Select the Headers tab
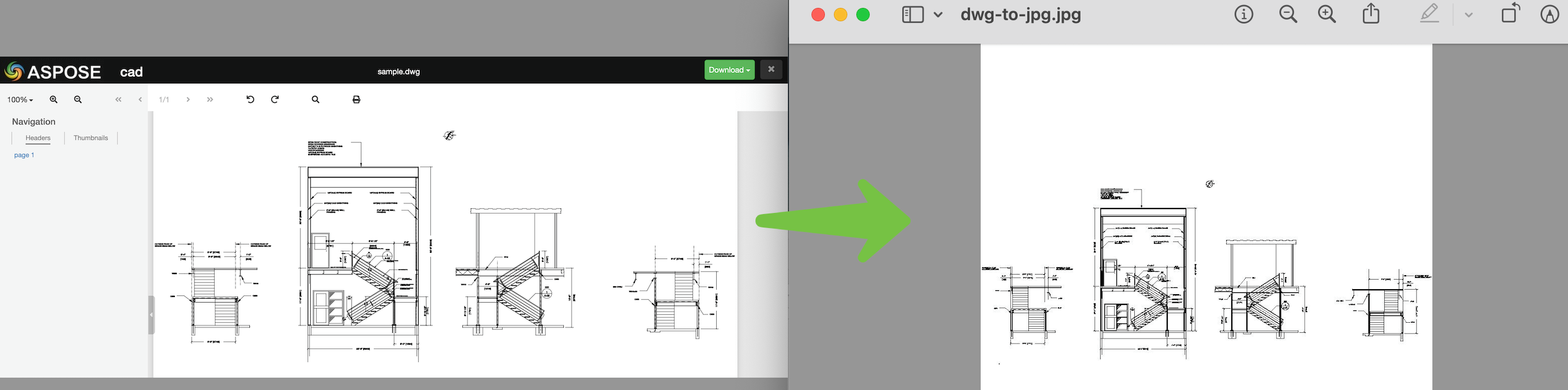The height and width of the screenshot is (390, 1568). point(38,138)
